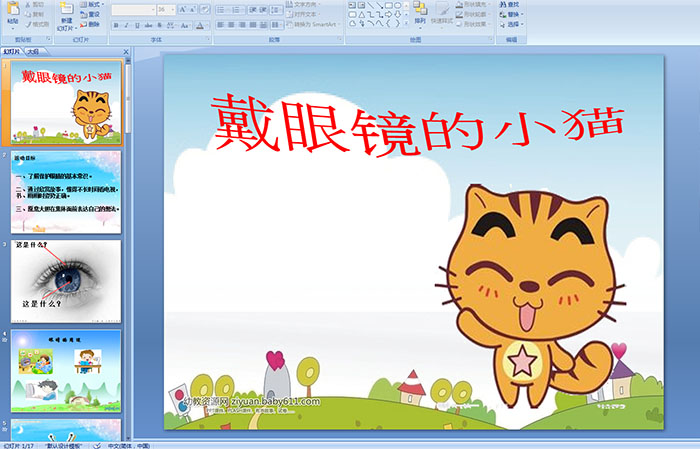700x449 pixels.
Task: Delete slide using the 删除 button
Action: pyautogui.click(x=90, y=24)
